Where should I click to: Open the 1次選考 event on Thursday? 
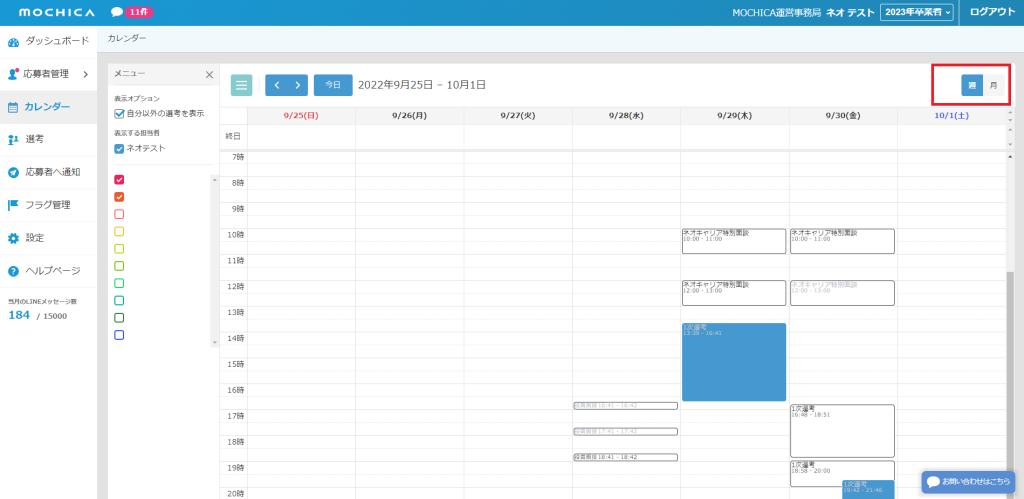coord(733,361)
